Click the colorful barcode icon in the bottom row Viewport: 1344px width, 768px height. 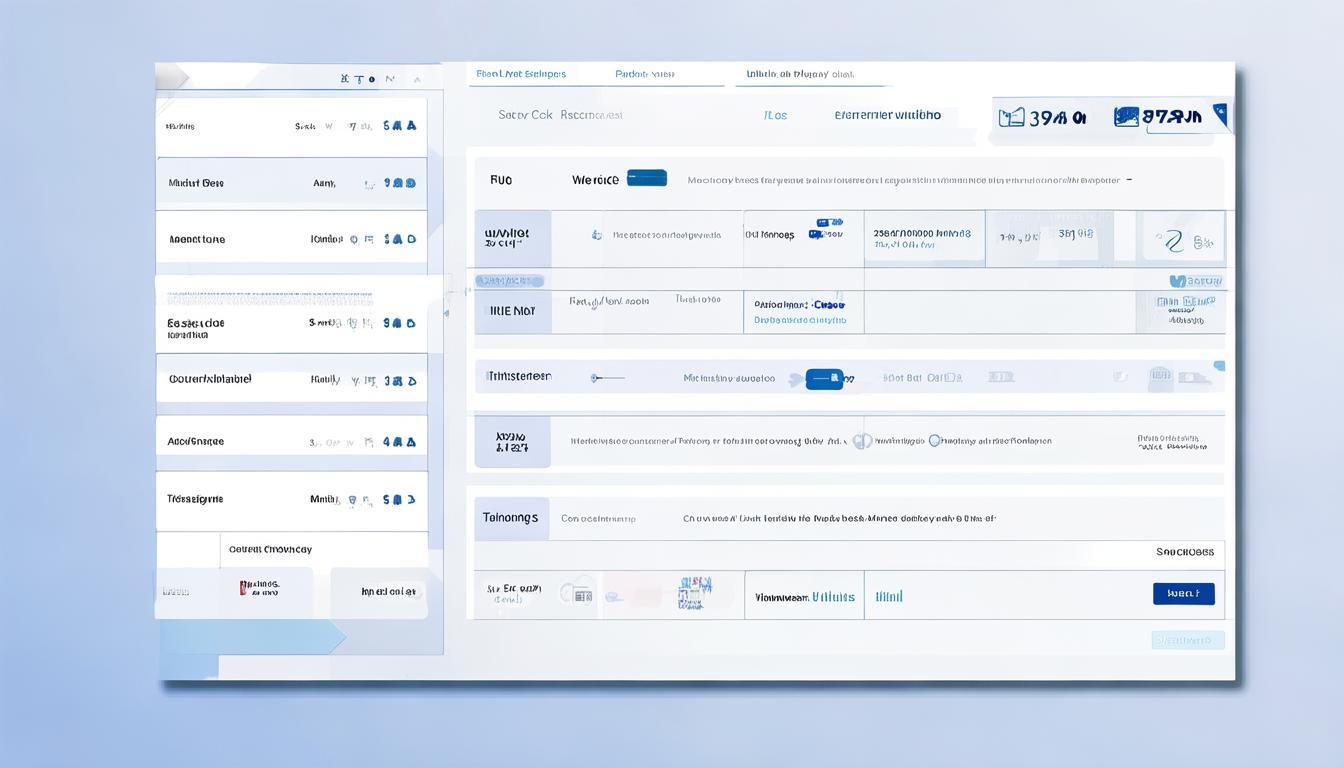694,593
